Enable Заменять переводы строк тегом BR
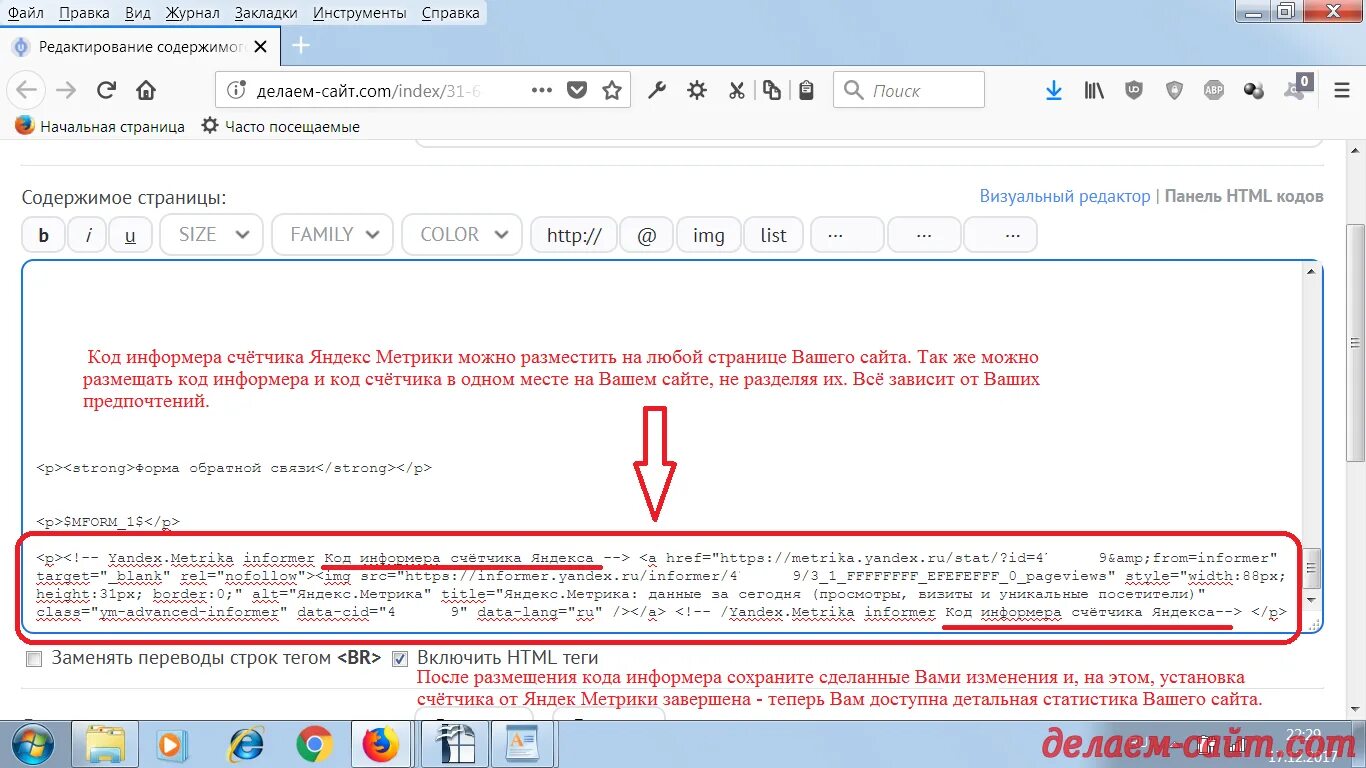The image size is (1366, 768). pyautogui.click(x=35, y=659)
